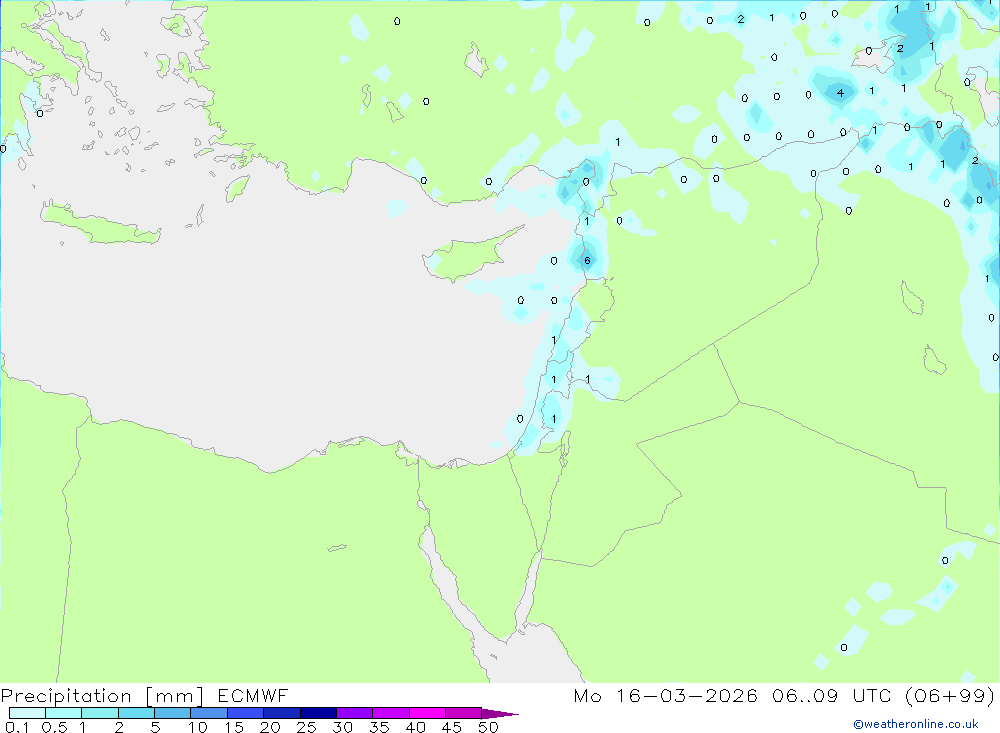Pick the 15–20 mm legend color swatch

point(245,713)
